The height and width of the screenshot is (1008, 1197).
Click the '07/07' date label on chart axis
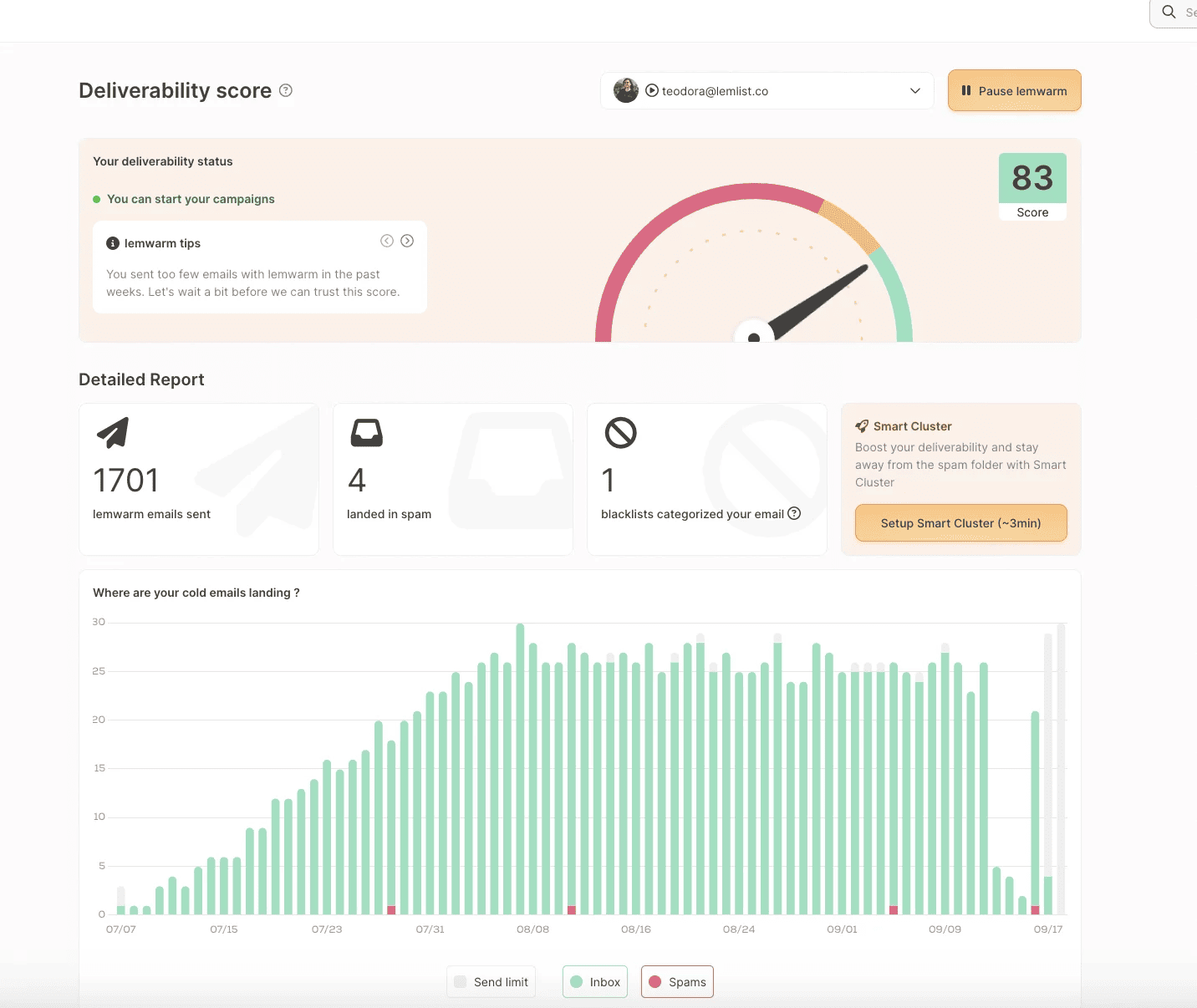tap(121, 929)
